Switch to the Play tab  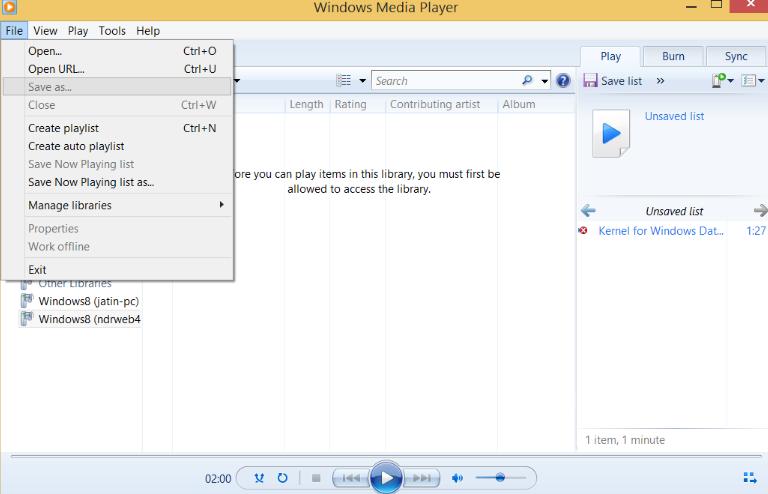point(610,56)
